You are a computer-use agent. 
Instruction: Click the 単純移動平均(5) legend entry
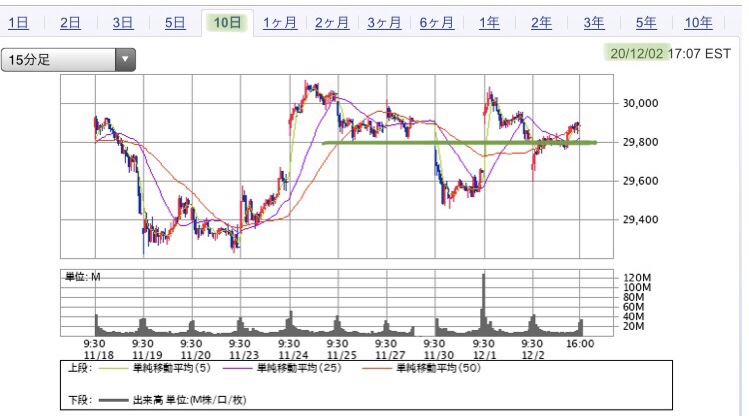155,368
